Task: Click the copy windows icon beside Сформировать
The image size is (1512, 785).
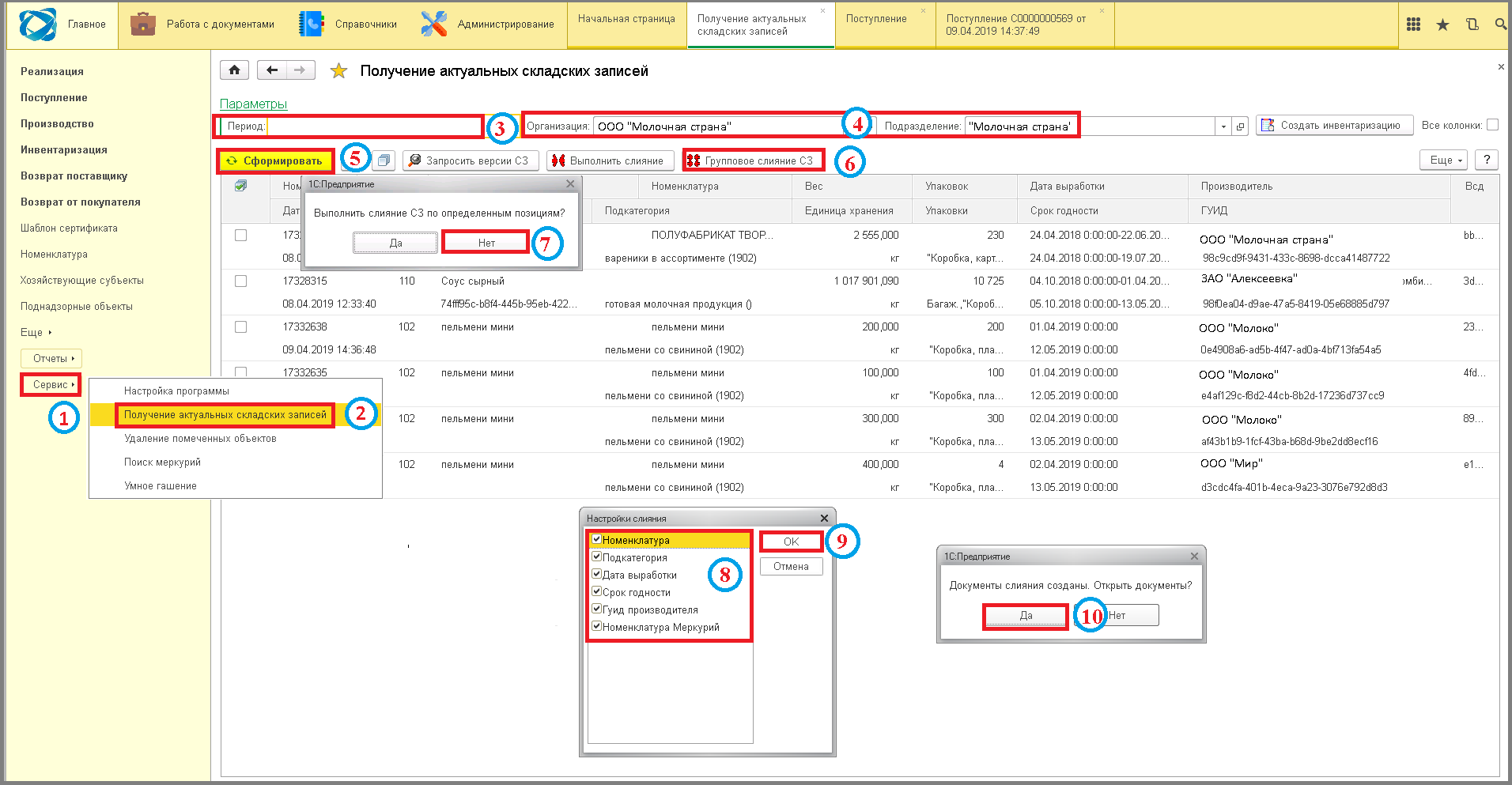Action: pyautogui.click(x=384, y=160)
